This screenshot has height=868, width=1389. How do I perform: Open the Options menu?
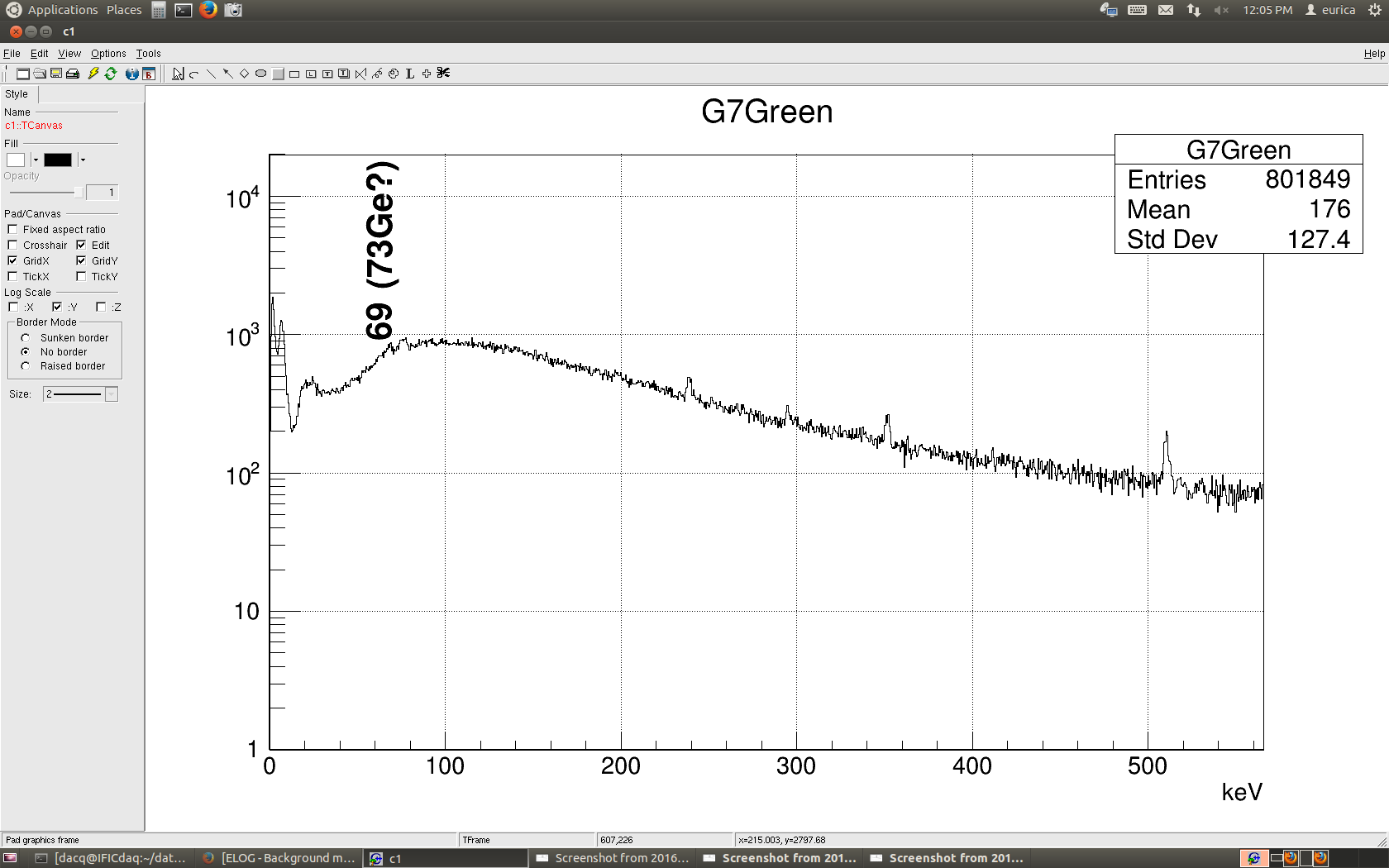(x=108, y=54)
